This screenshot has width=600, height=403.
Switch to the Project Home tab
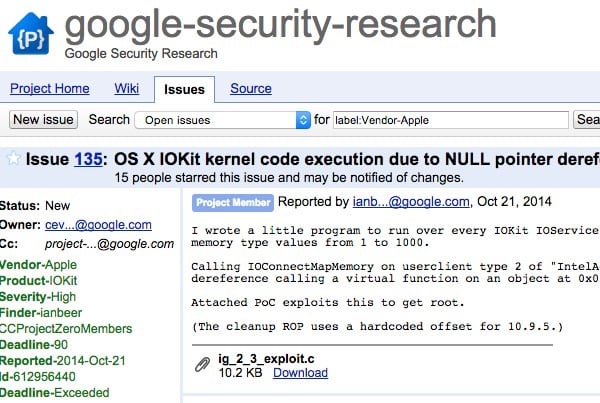click(49, 89)
